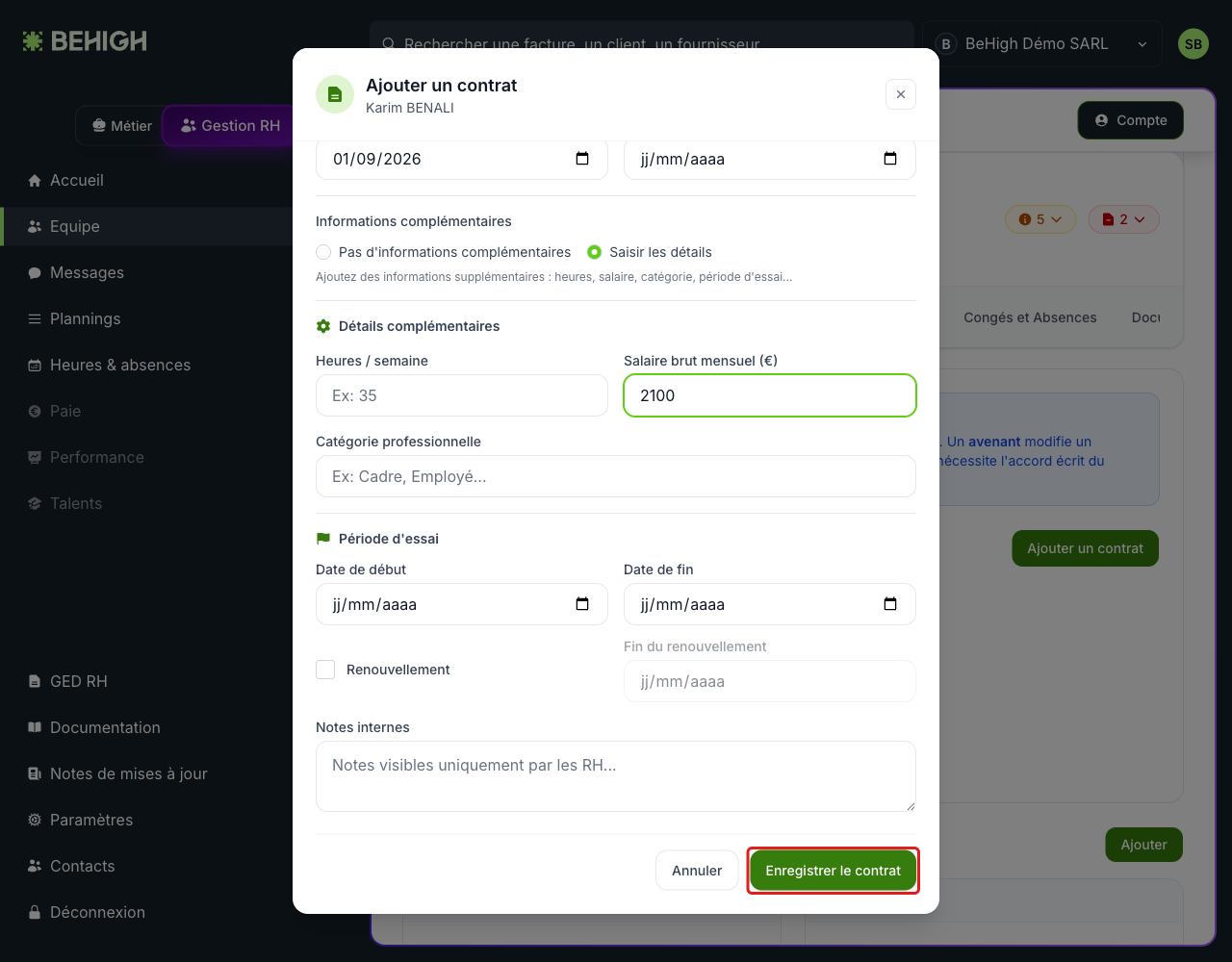Screen dimensions: 1232x962
Task: Save with Enregistrer le contrat button
Action: point(834,871)
